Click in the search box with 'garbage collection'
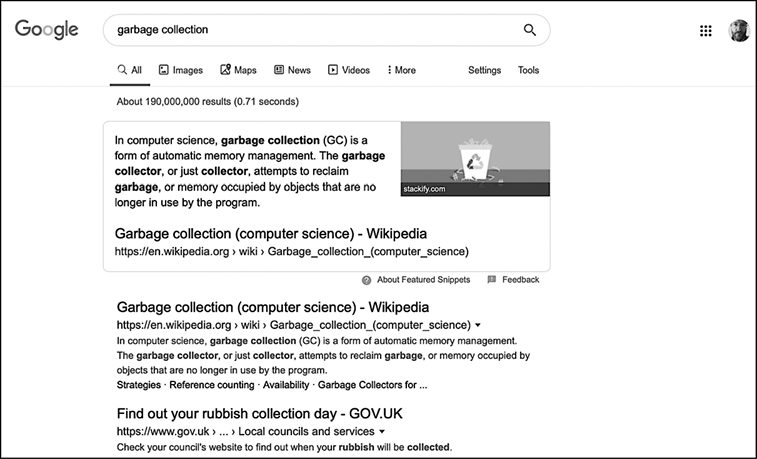The height and width of the screenshot is (459, 757). click(310, 30)
